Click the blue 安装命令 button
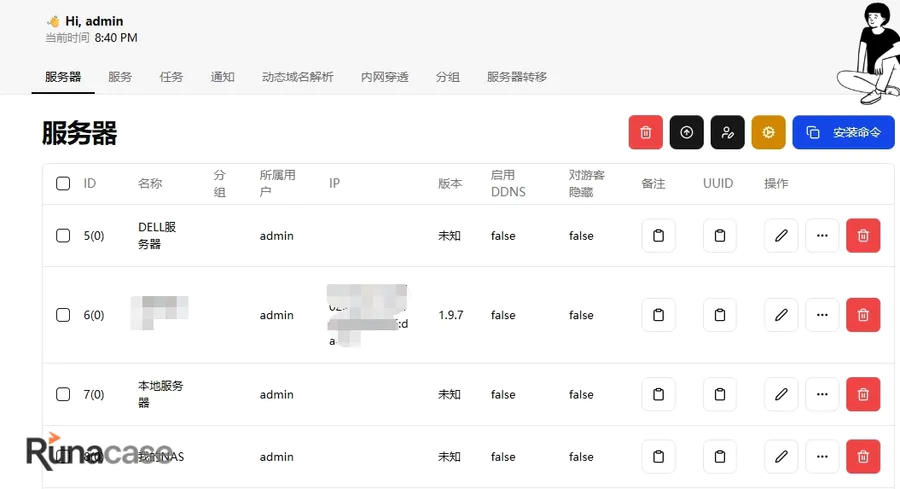The image size is (900, 489). tap(843, 132)
